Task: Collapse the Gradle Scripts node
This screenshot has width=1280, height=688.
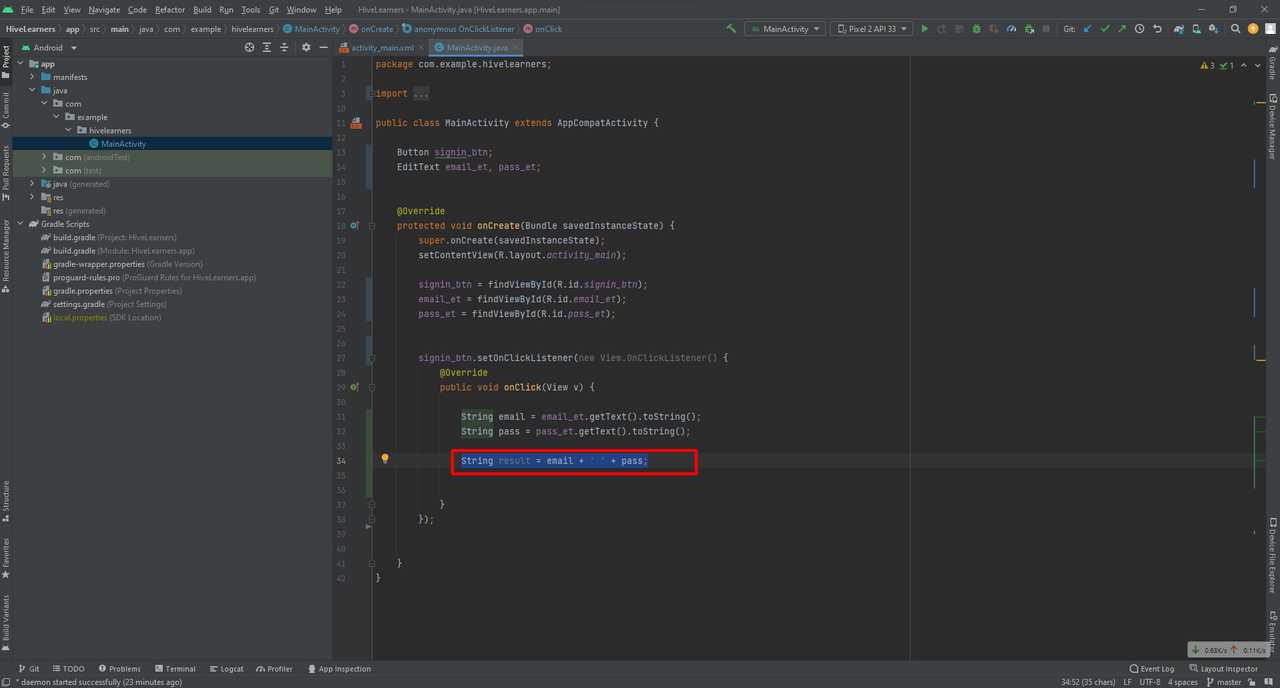Action: (x=20, y=224)
